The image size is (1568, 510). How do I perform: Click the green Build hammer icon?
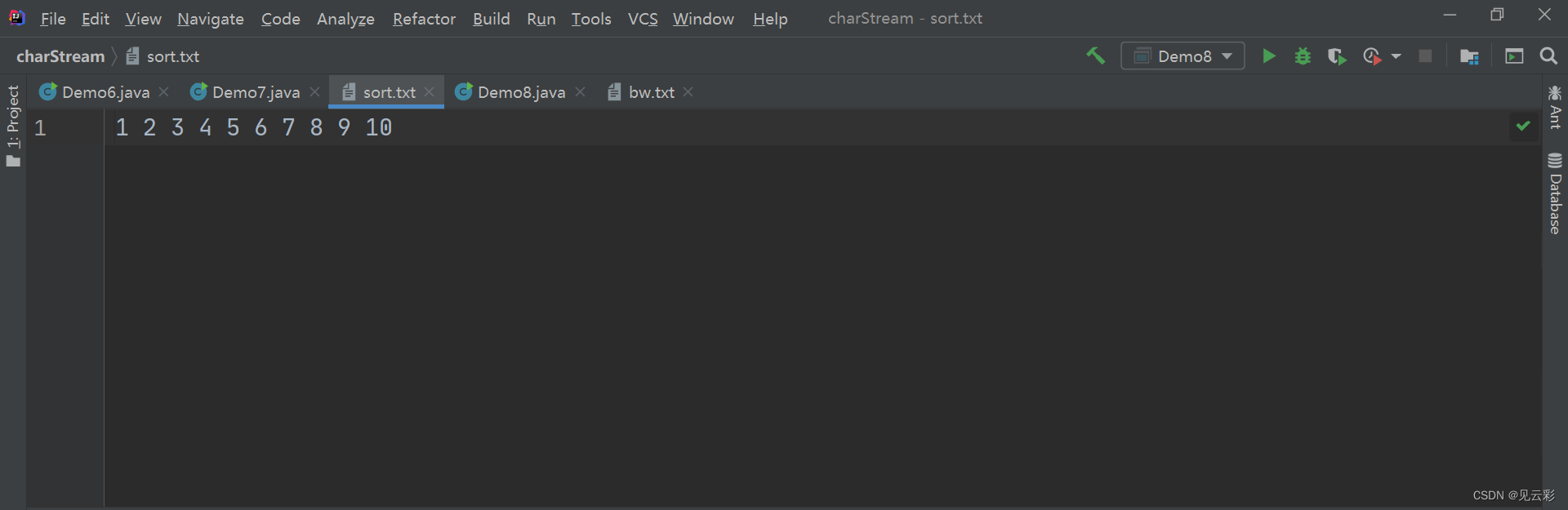[1095, 56]
